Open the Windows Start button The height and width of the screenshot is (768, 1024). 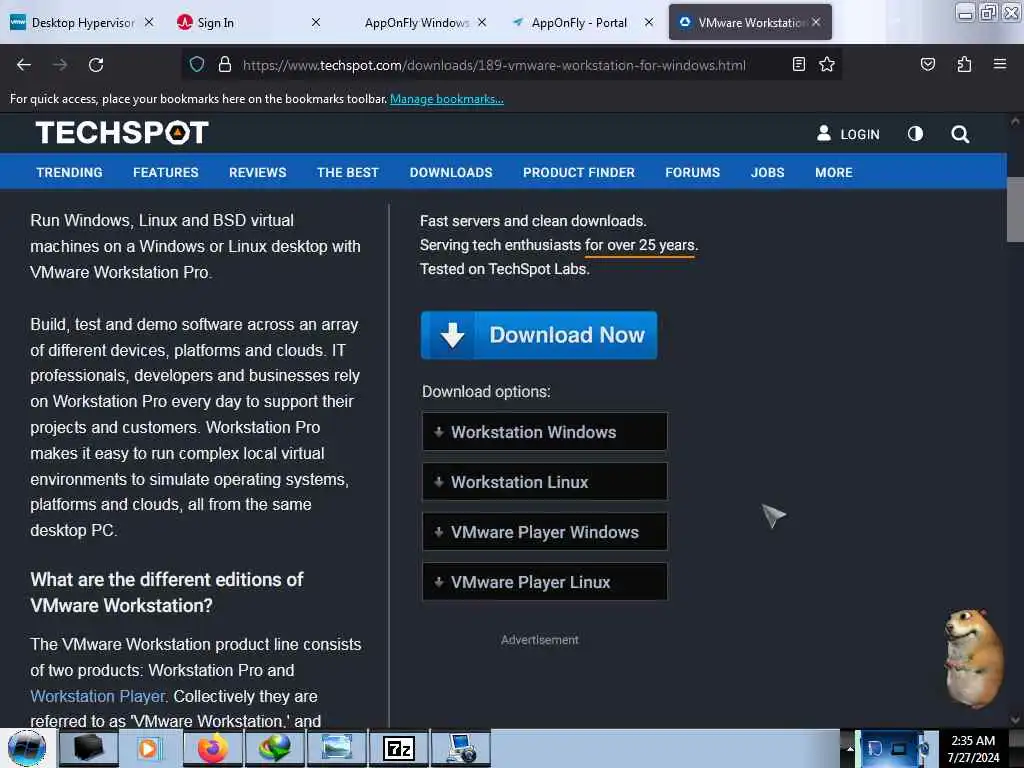(26, 748)
